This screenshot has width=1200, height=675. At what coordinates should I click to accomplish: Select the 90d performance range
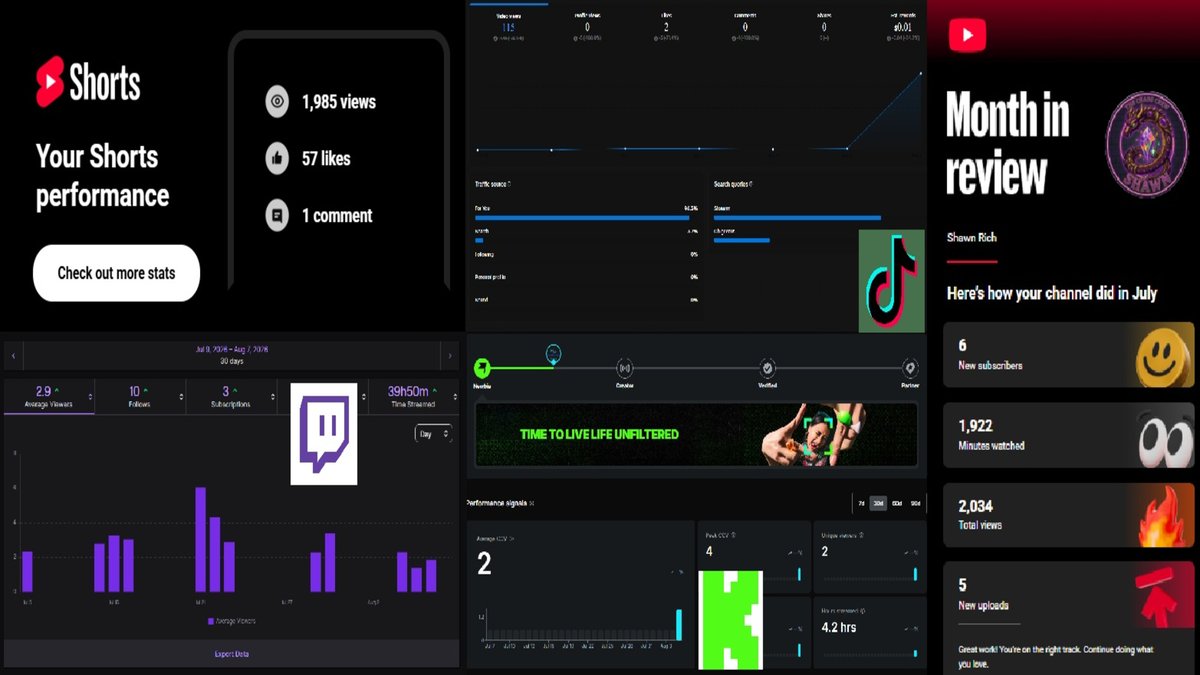click(x=915, y=503)
